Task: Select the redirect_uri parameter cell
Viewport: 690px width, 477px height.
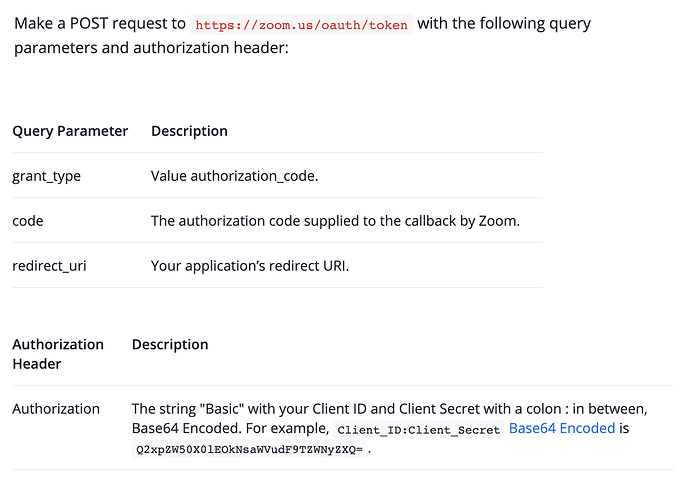Action: point(50,266)
